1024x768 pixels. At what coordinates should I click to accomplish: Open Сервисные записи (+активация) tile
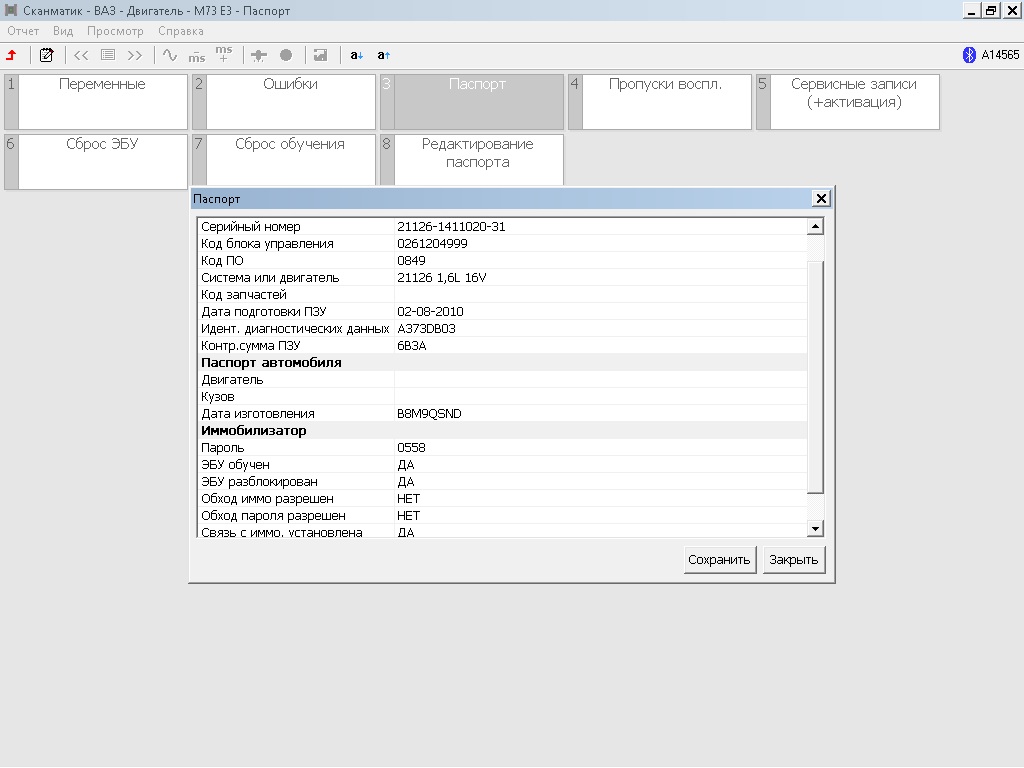(848, 102)
